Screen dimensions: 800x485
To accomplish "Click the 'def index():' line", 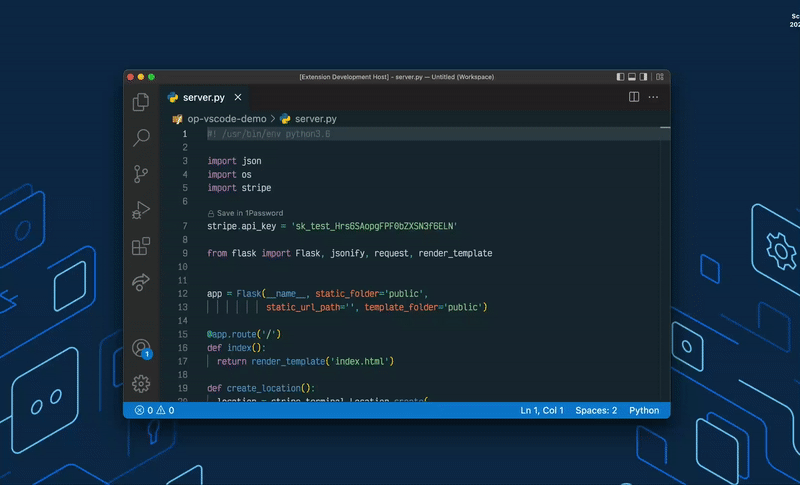I will (236, 348).
